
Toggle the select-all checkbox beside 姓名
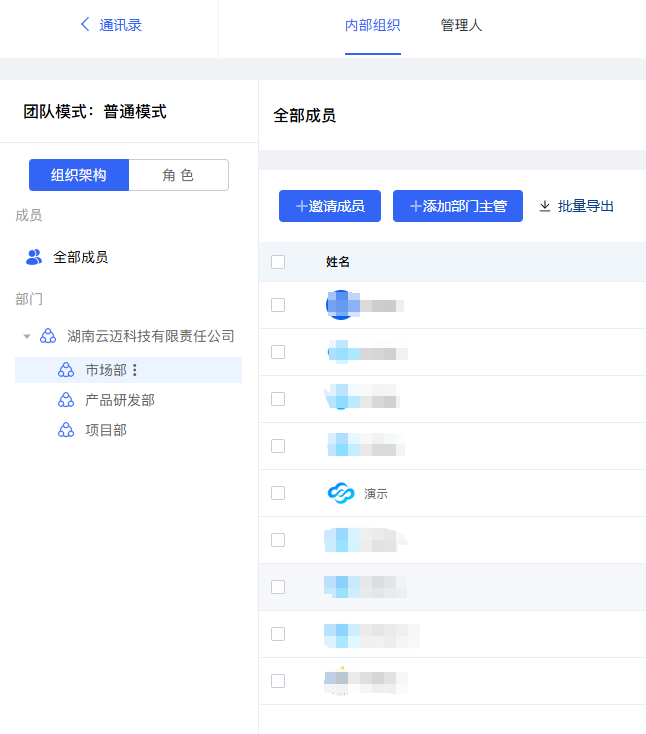click(x=278, y=262)
